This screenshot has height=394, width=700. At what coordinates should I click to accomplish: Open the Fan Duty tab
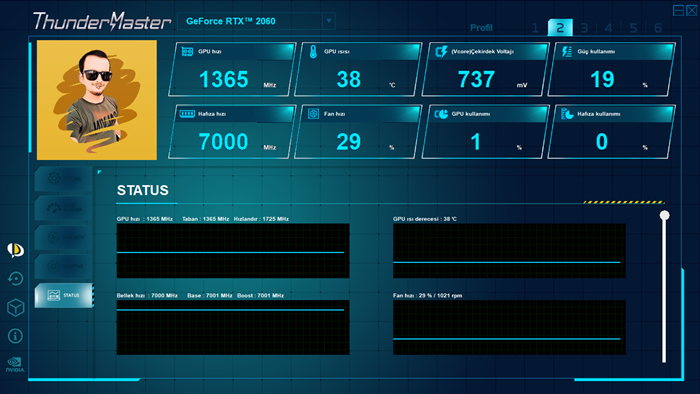coord(64,237)
